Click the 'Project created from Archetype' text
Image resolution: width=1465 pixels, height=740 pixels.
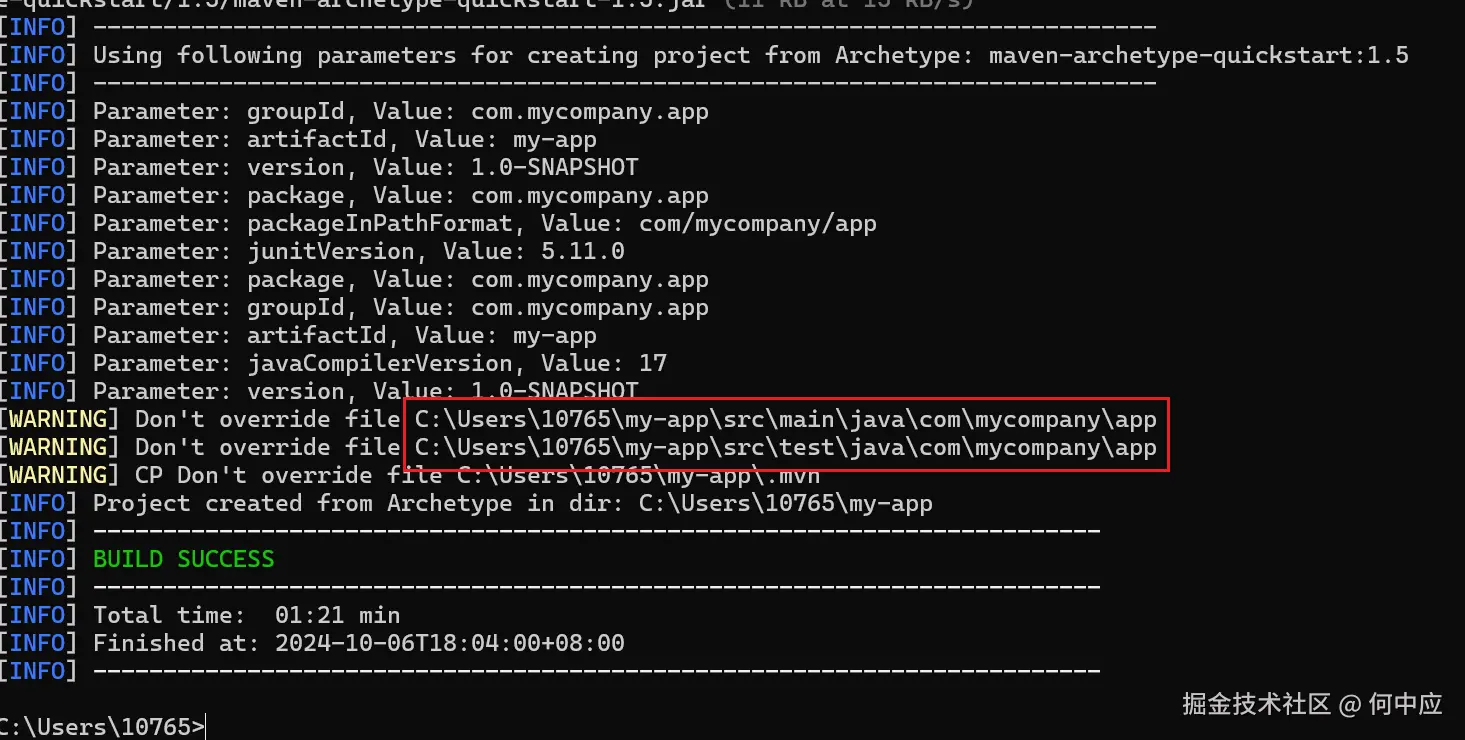click(302, 503)
